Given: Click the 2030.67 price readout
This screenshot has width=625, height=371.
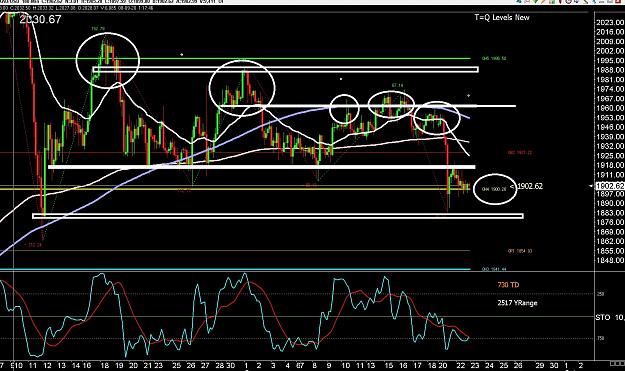Looking at the screenshot, I should coord(40,19).
